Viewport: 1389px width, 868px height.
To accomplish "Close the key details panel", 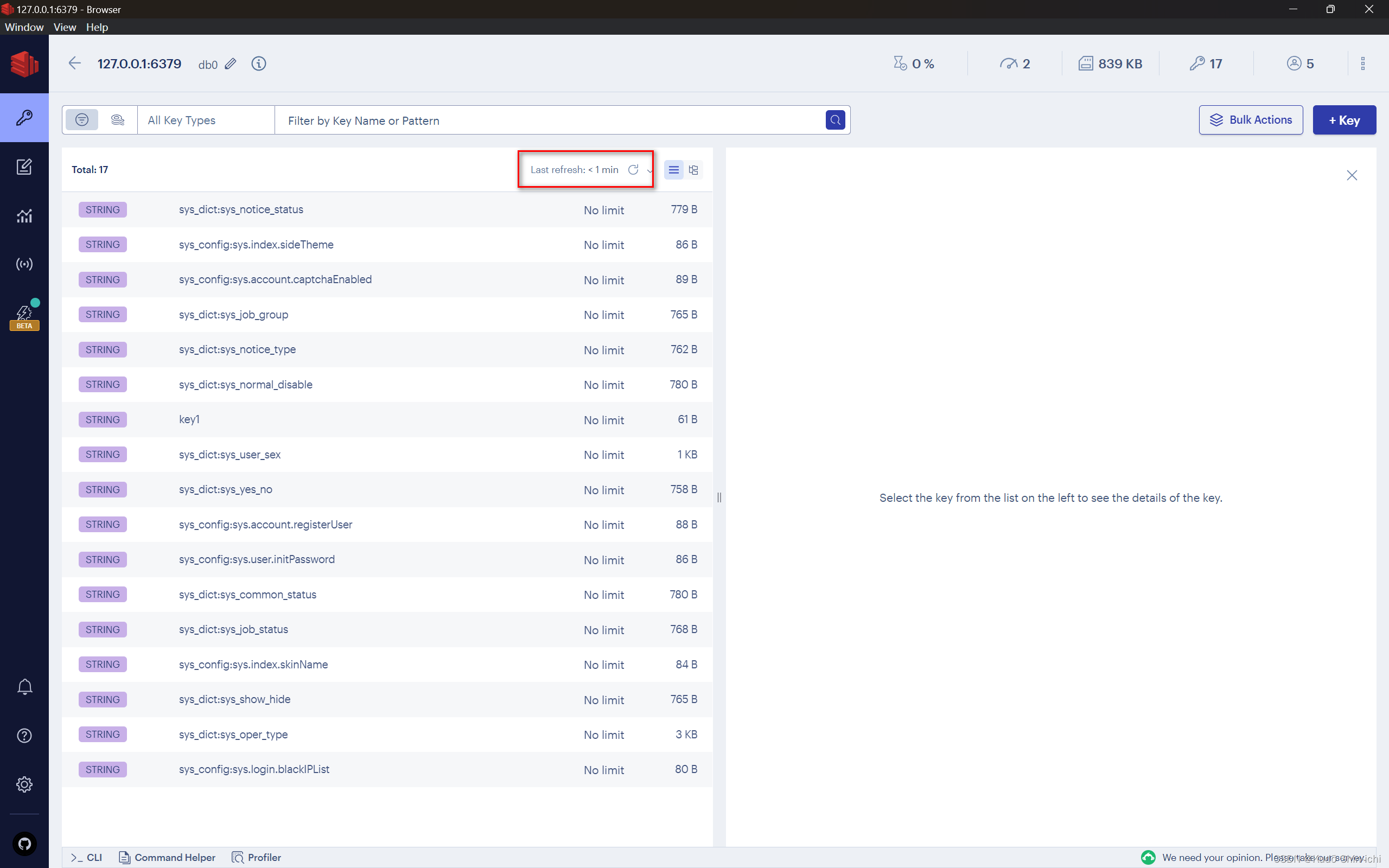I will coord(1352,175).
